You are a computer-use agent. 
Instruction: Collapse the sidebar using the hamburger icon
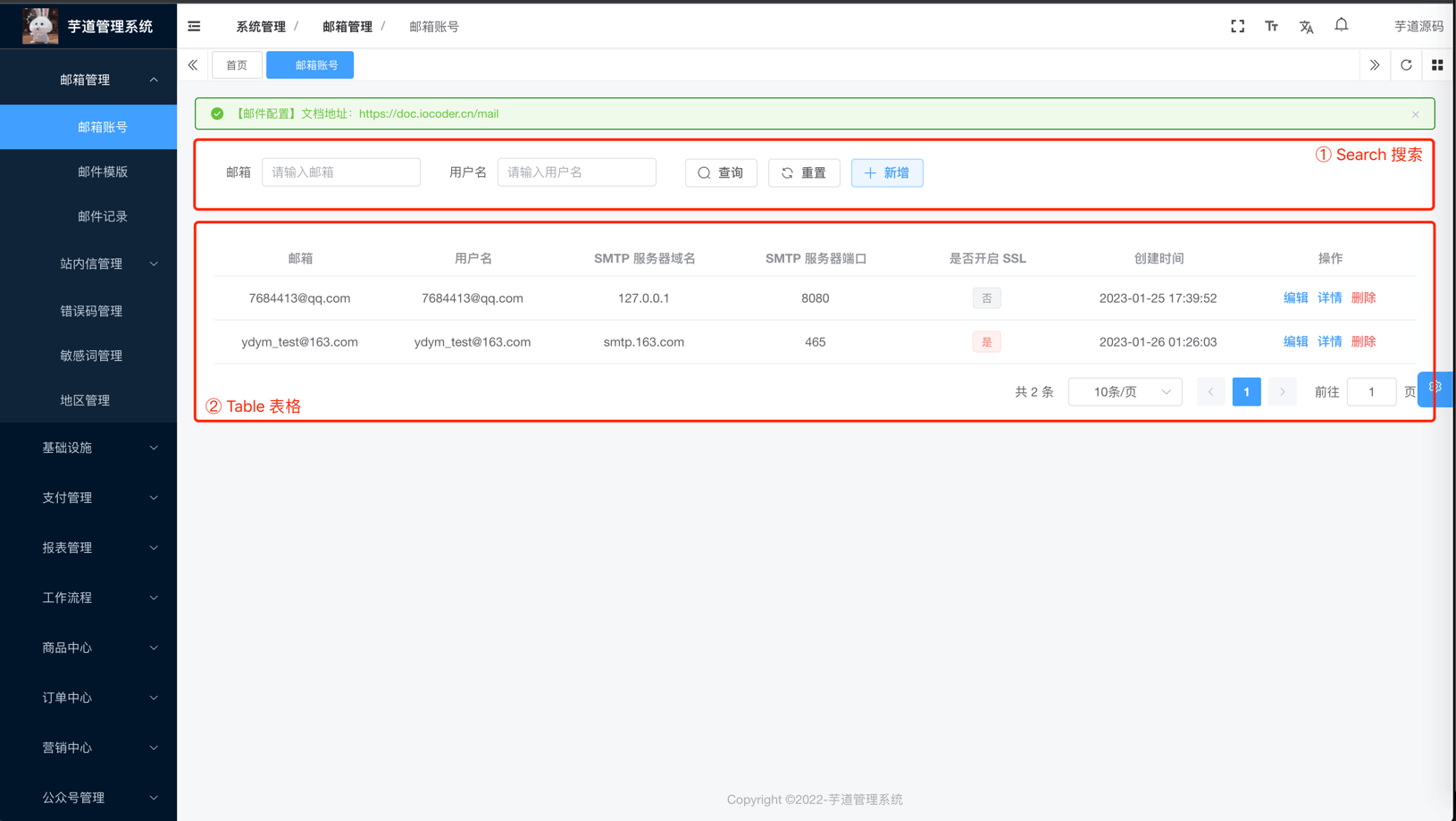point(194,26)
